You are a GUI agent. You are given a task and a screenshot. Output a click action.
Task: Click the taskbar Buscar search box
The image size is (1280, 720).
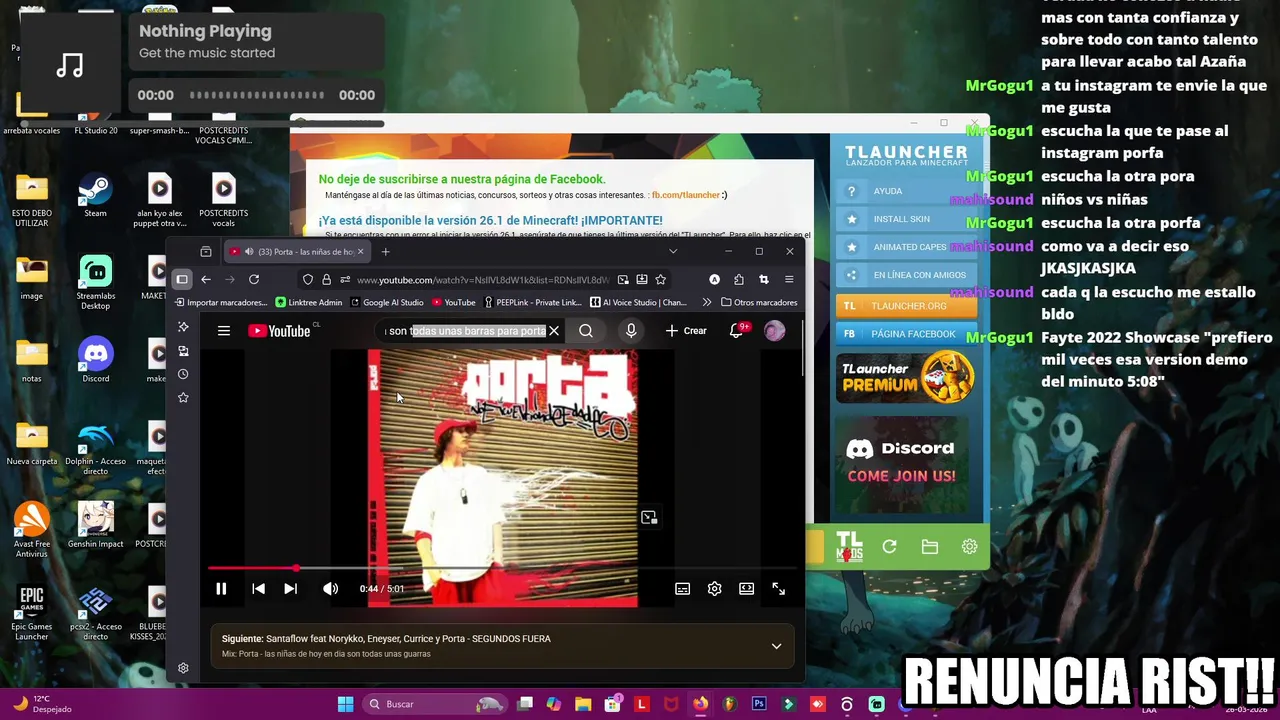(434, 704)
